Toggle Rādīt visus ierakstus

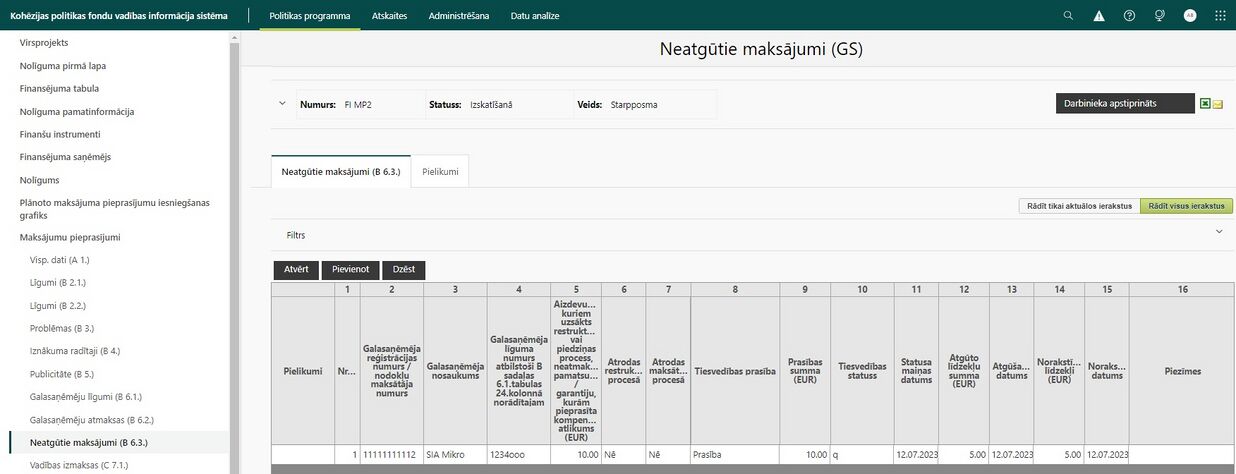(1186, 206)
